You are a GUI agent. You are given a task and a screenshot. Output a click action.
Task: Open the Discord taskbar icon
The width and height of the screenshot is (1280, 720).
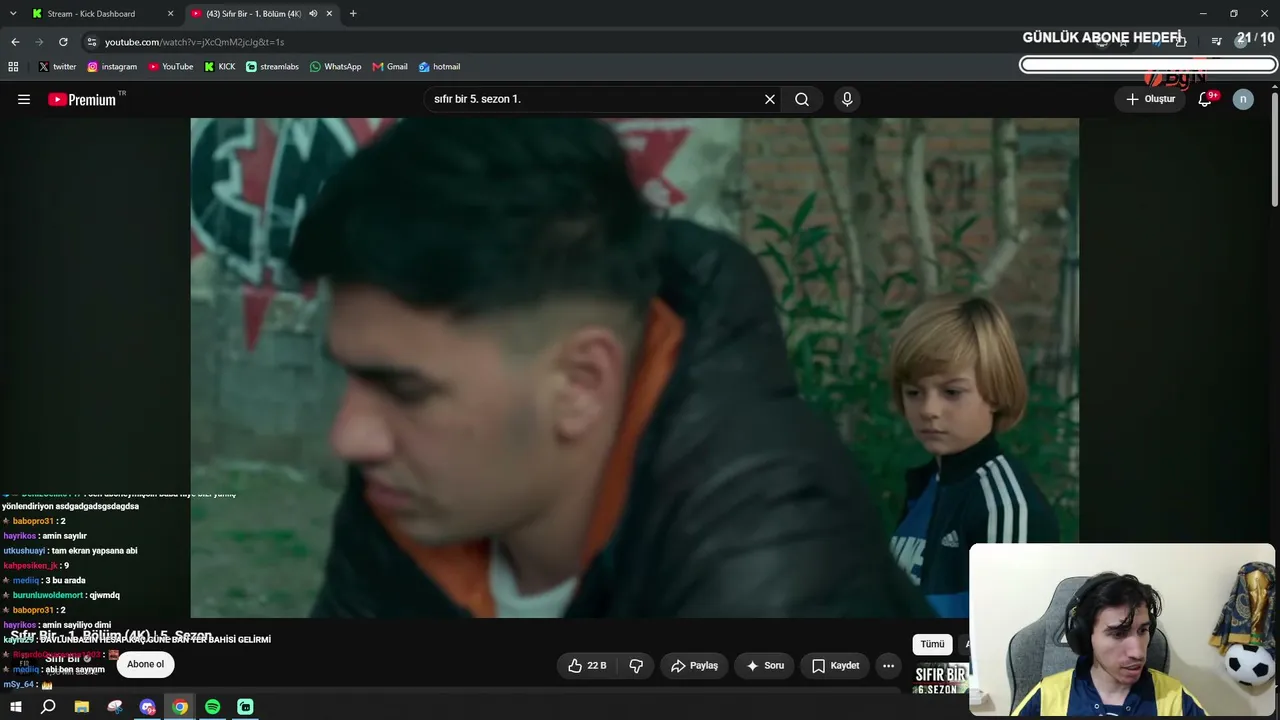pyautogui.click(x=148, y=707)
